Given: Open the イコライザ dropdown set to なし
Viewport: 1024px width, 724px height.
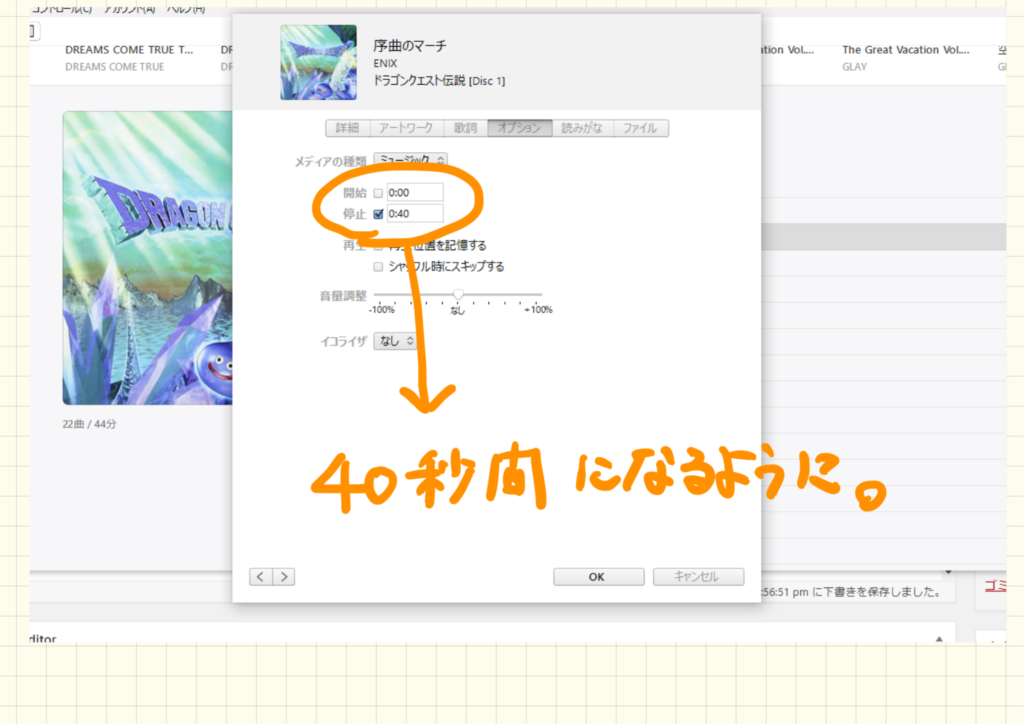Looking at the screenshot, I should coord(396,341).
